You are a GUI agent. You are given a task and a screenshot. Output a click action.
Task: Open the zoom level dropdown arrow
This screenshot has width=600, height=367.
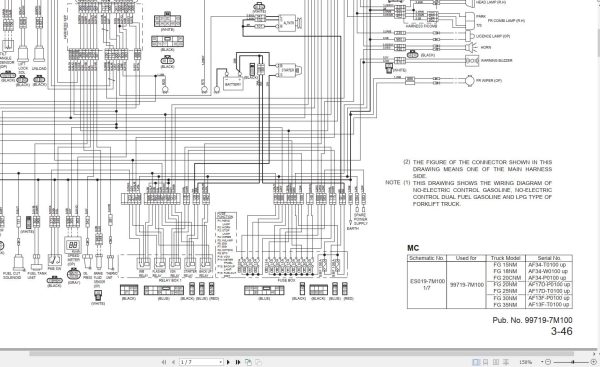coord(542,362)
